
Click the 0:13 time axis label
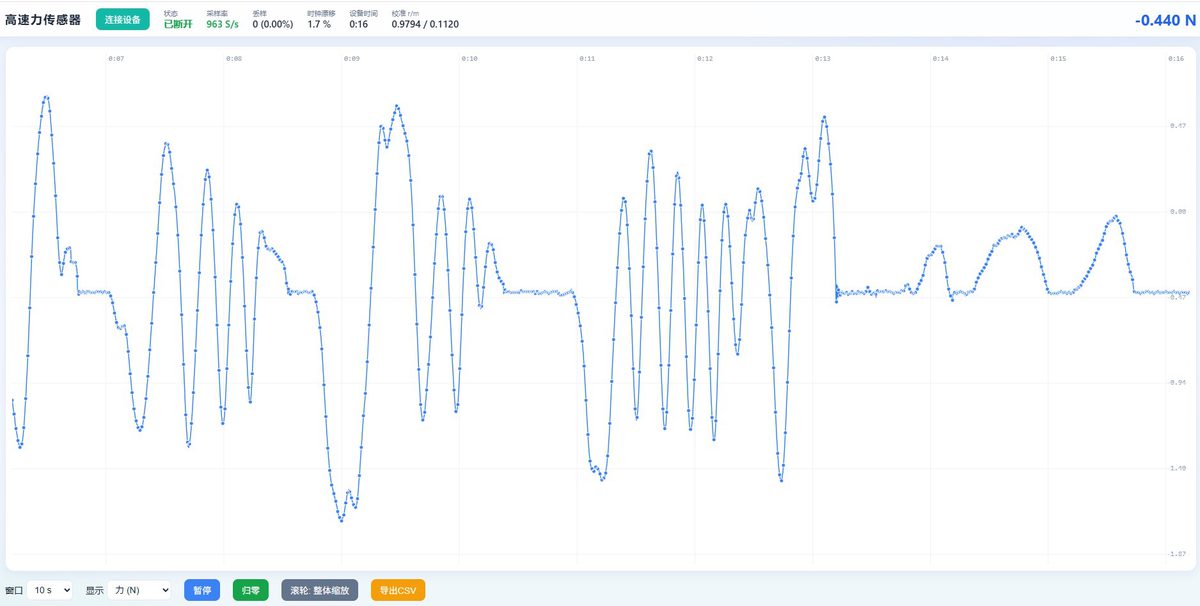[824, 59]
